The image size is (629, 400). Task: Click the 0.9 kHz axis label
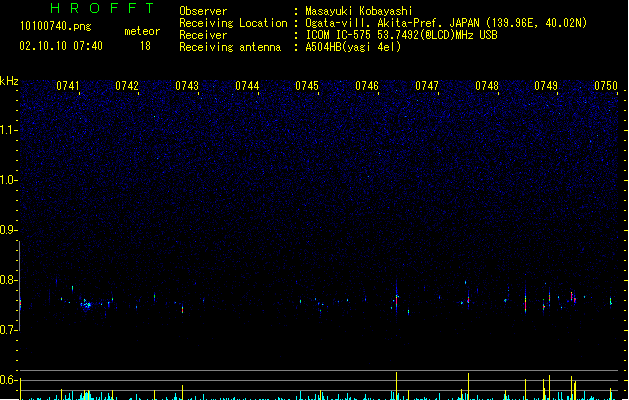[x=8, y=230]
